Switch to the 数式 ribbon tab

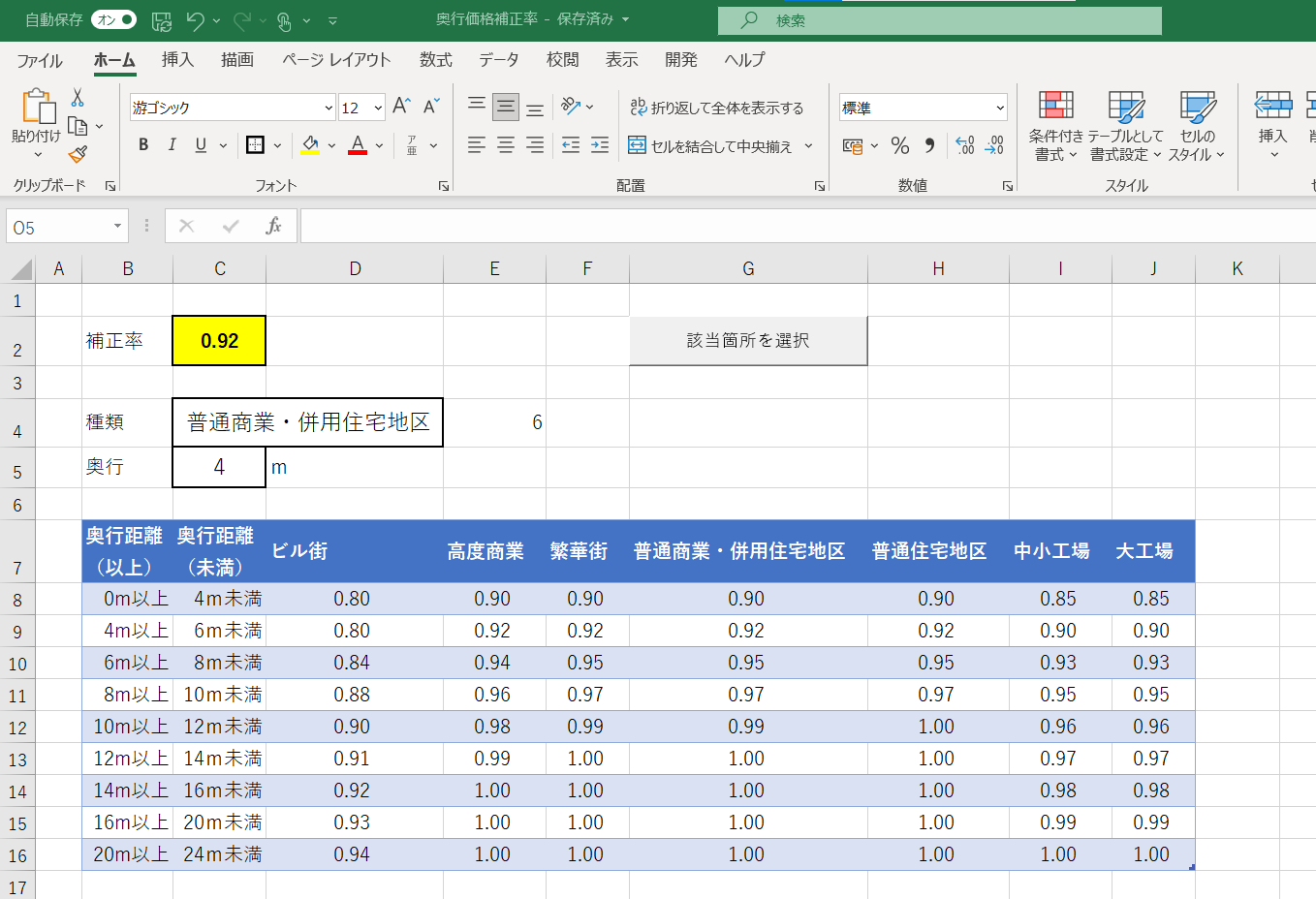(x=435, y=60)
